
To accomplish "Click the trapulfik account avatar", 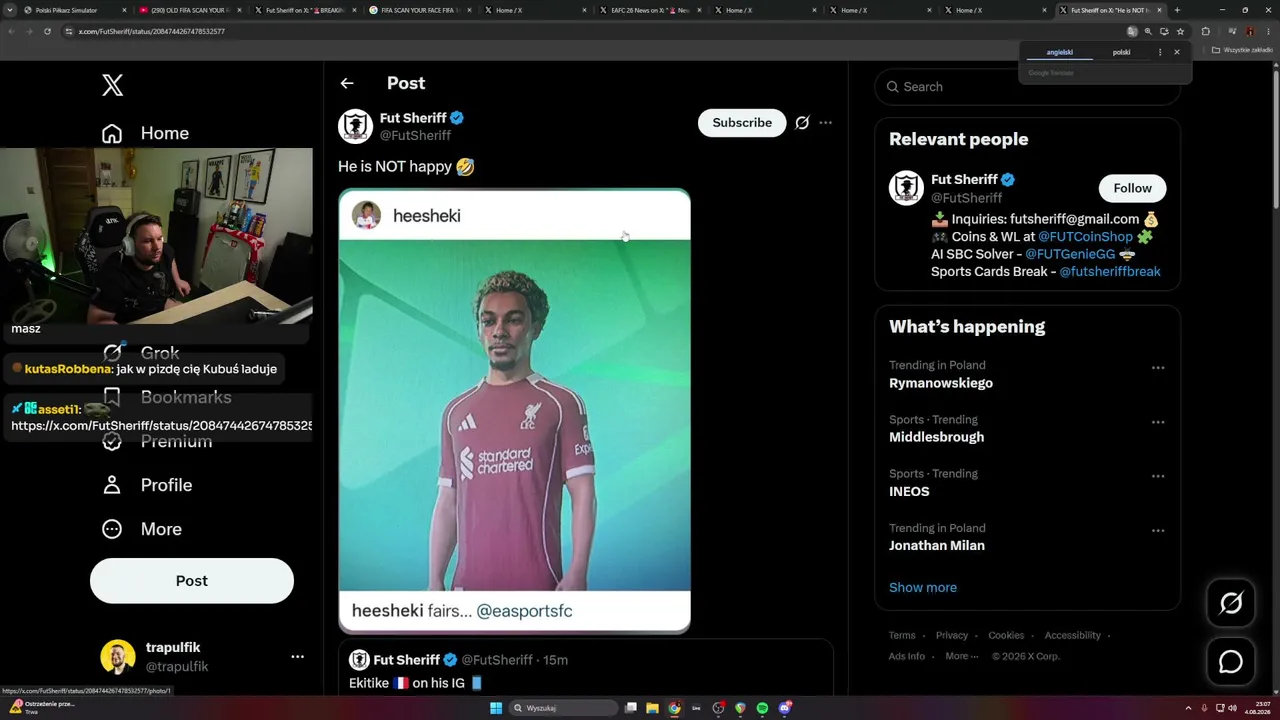I will (118, 657).
